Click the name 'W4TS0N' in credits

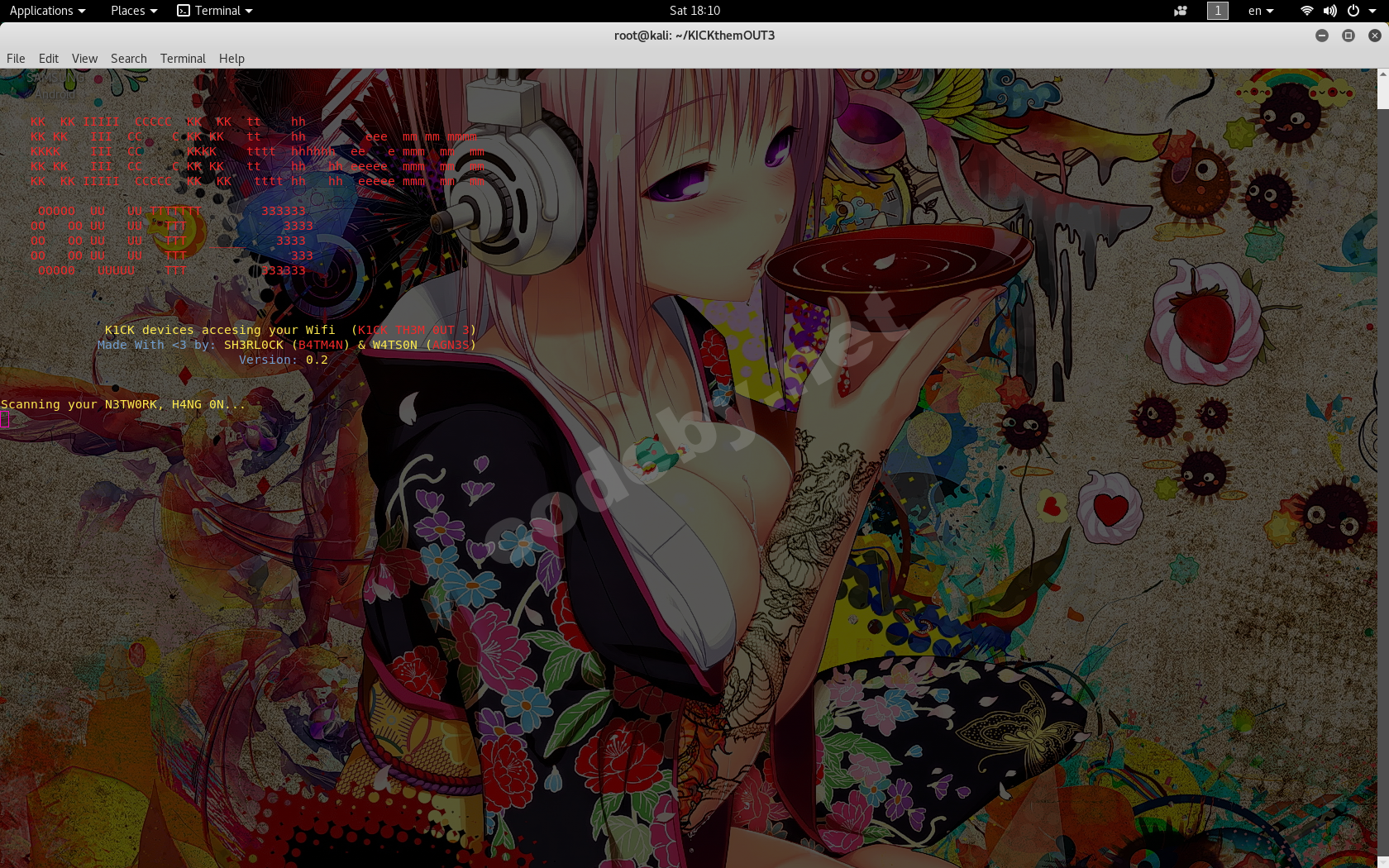(394, 345)
